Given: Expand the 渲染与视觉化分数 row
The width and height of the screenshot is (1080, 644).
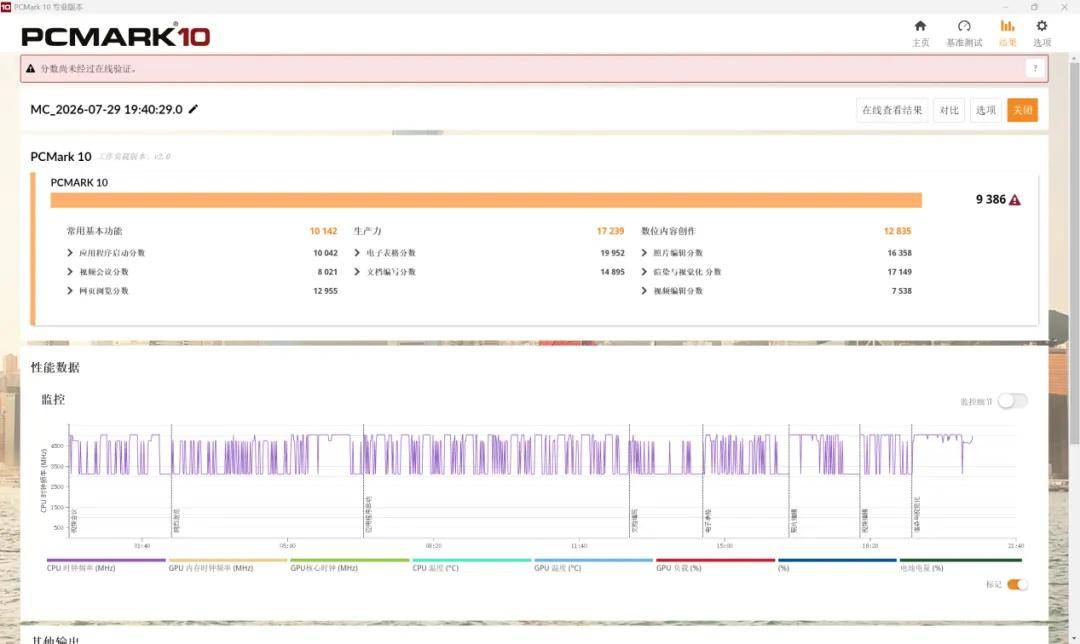Looking at the screenshot, I should pos(644,271).
